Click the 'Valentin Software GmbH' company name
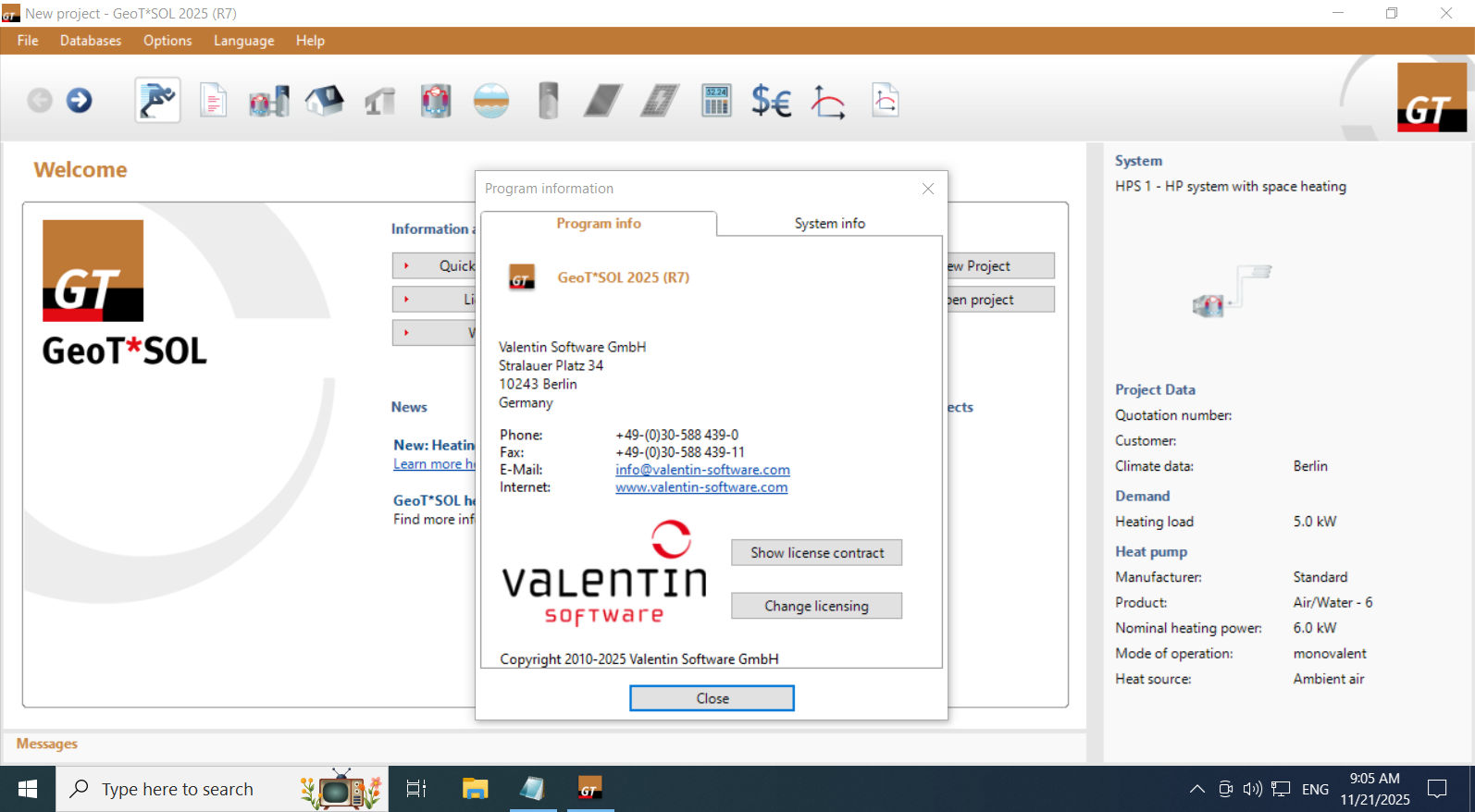Image resolution: width=1475 pixels, height=812 pixels. pyautogui.click(x=573, y=347)
